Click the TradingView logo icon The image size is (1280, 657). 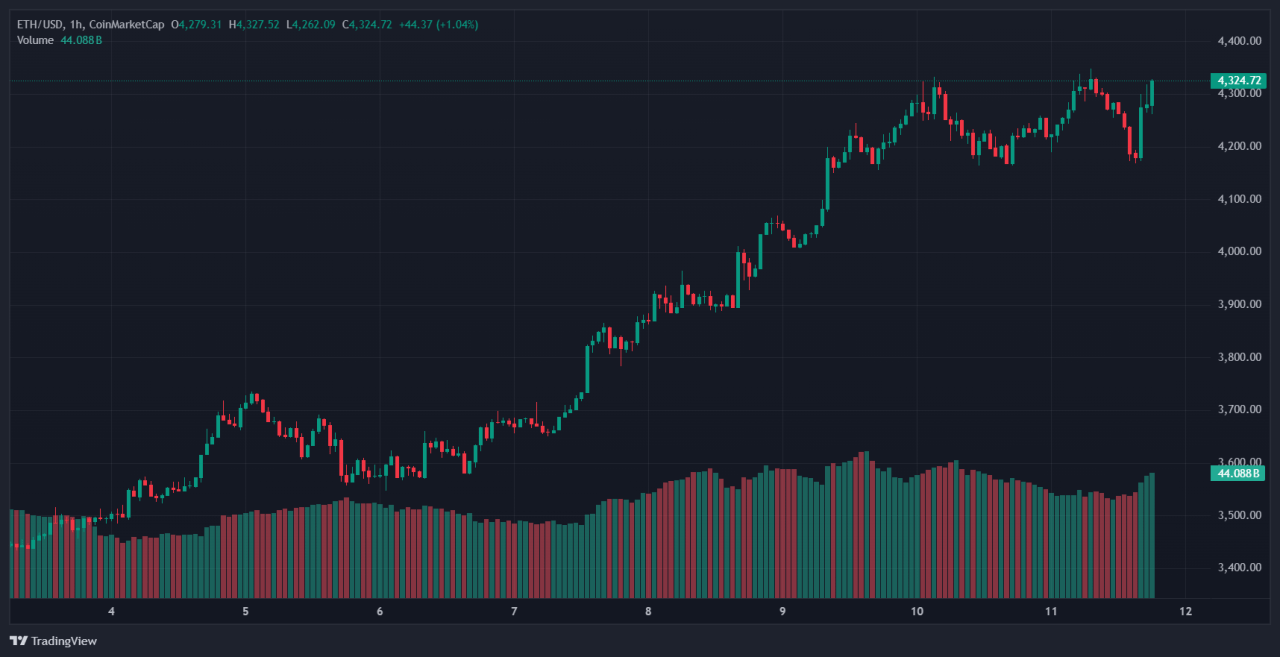pos(18,641)
